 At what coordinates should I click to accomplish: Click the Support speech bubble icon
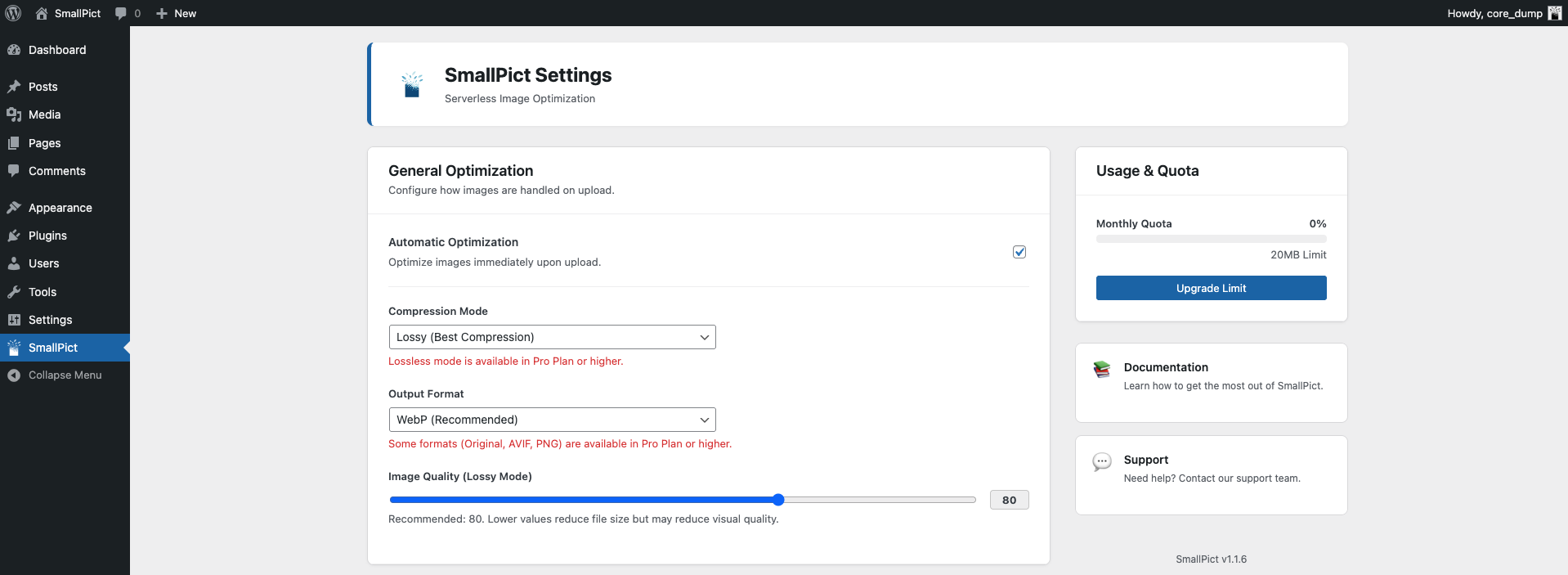pos(1102,462)
